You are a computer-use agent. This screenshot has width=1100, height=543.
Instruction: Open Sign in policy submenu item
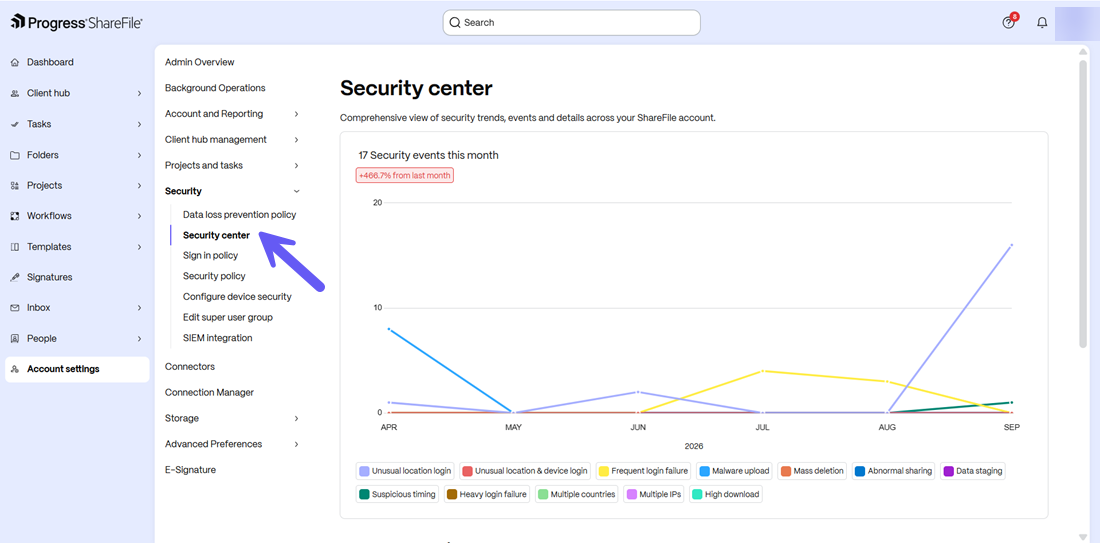210,256
